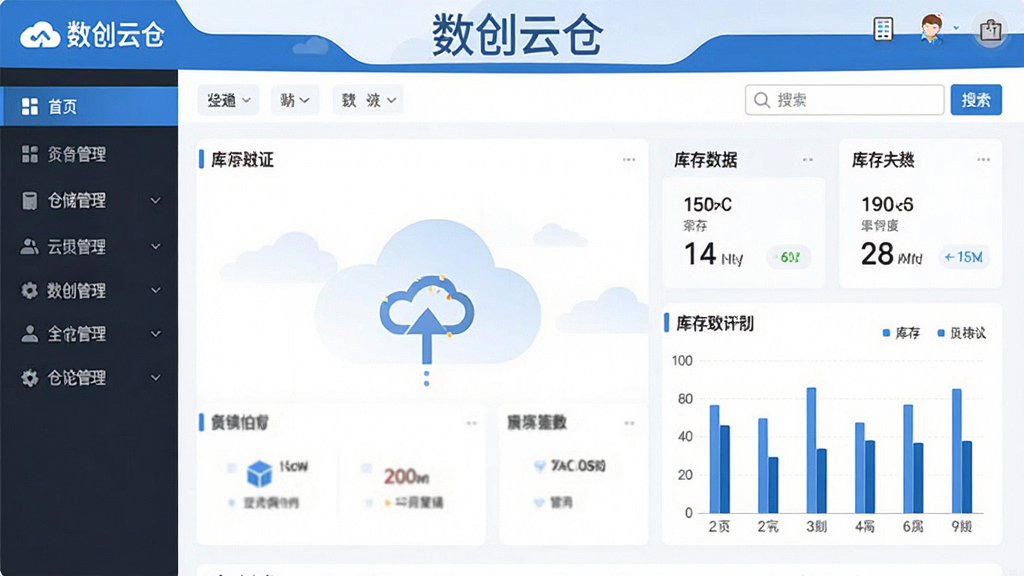Click the 数创云仓 cloud logo icon
This screenshot has width=1024, height=576.
click(40, 35)
